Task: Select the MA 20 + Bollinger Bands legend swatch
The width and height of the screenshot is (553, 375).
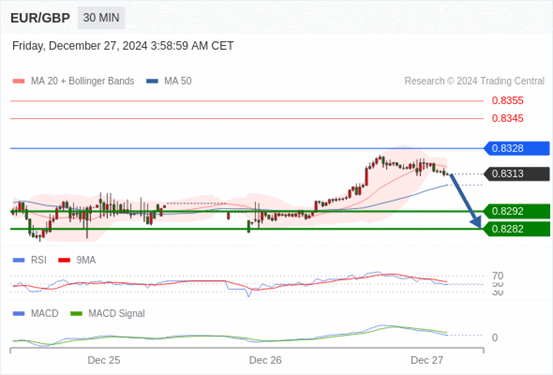Action: click(x=19, y=81)
